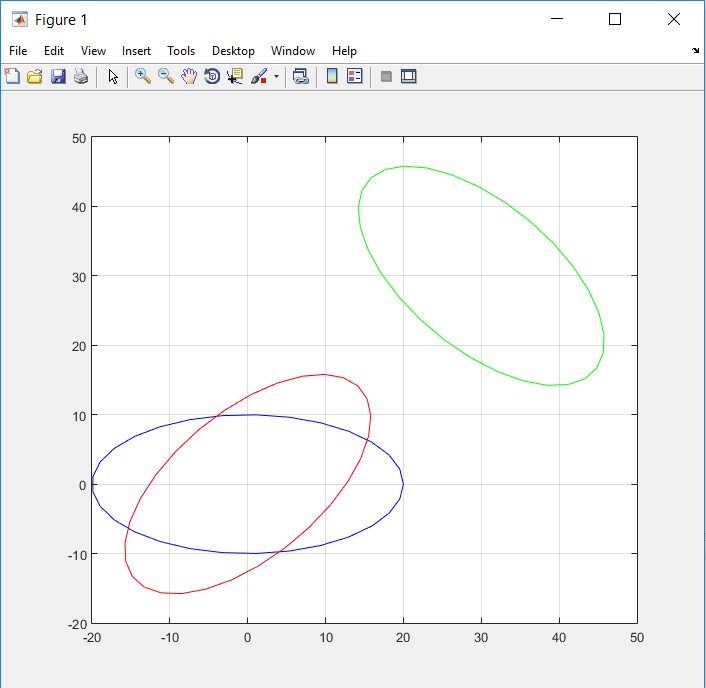Open the brush color dropdown arrow

pos(276,76)
